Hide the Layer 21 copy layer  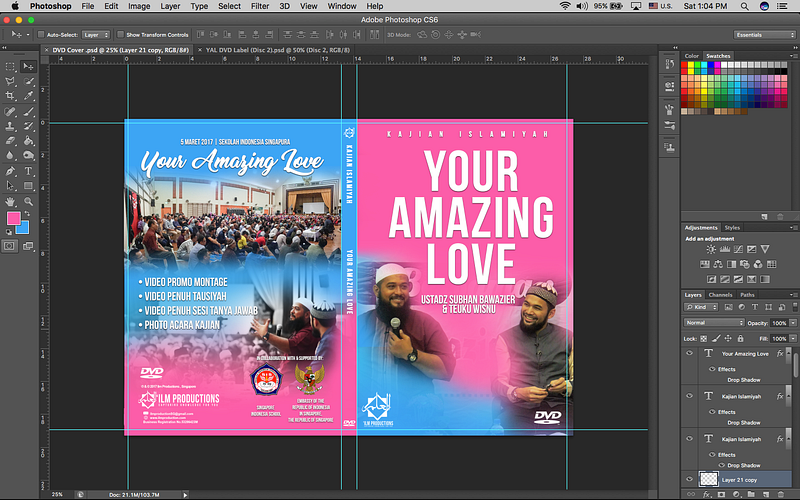coord(689,479)
